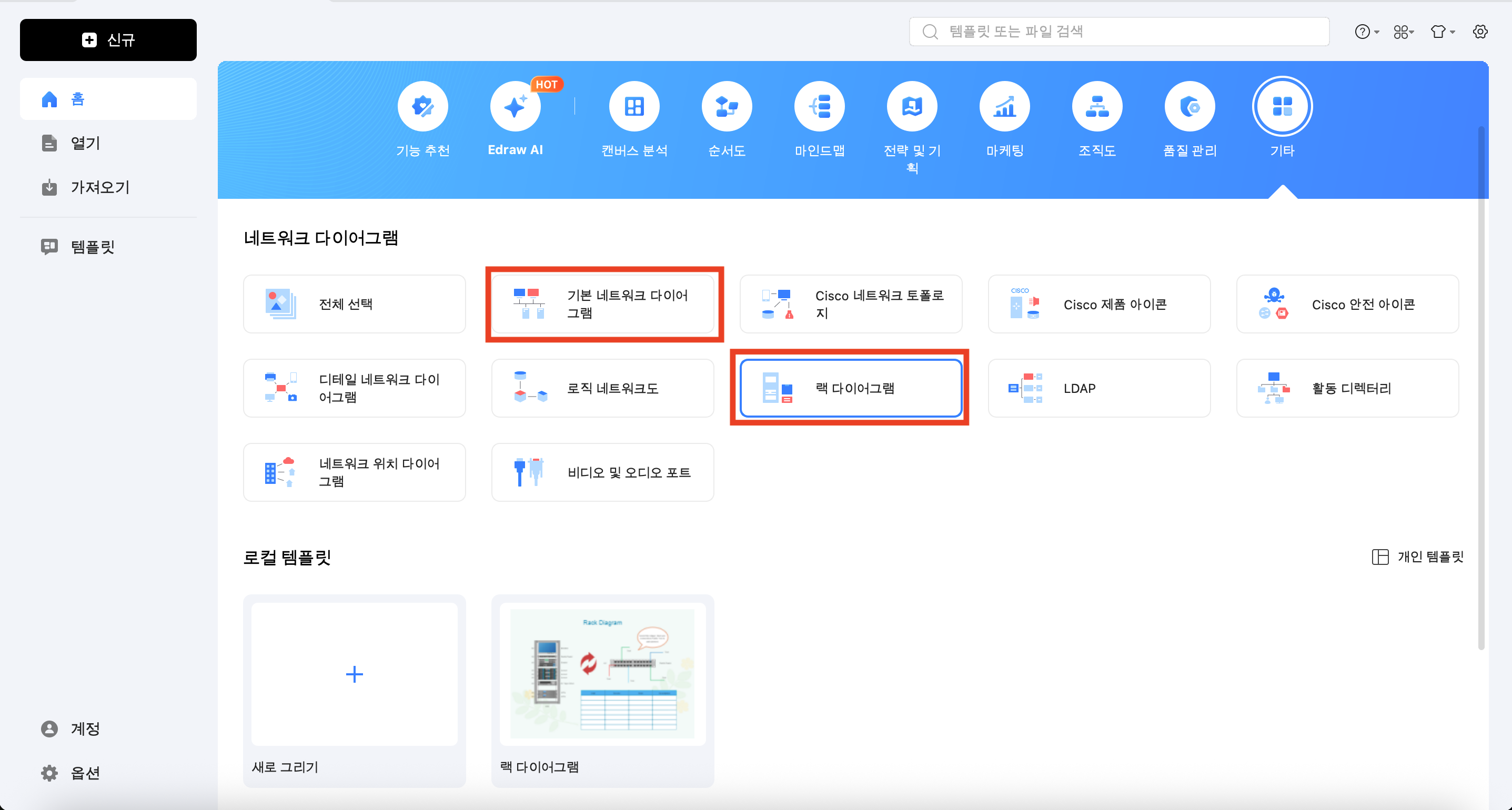This screenshot has height=810, width=1512.
Task: Choose Cisco 안전 아이콘 card
Action: tap(1347, 304)
